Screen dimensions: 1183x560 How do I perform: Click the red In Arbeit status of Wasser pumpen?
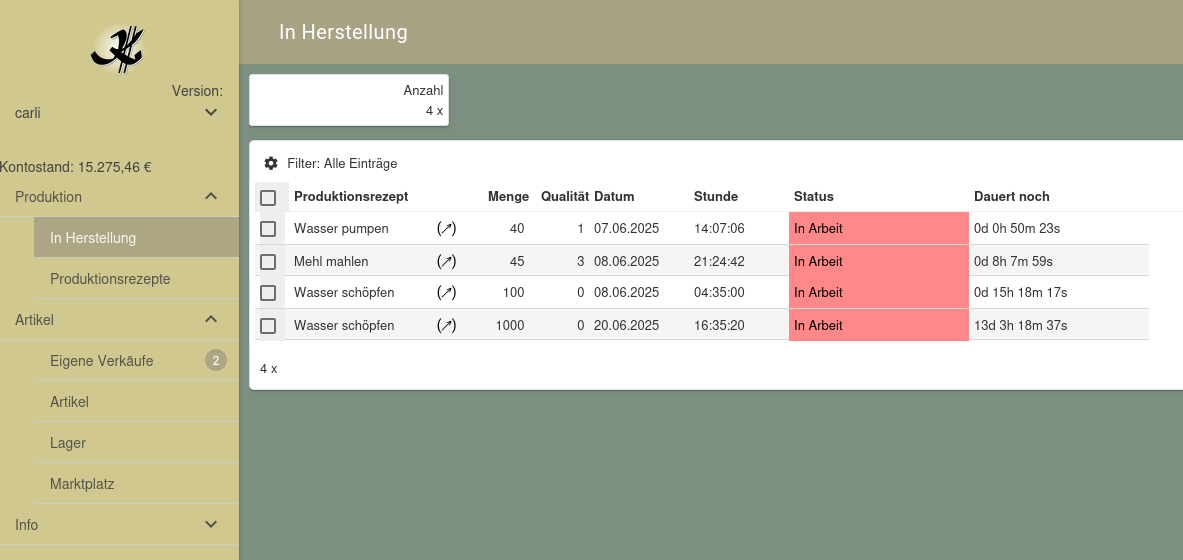(878, 229)
